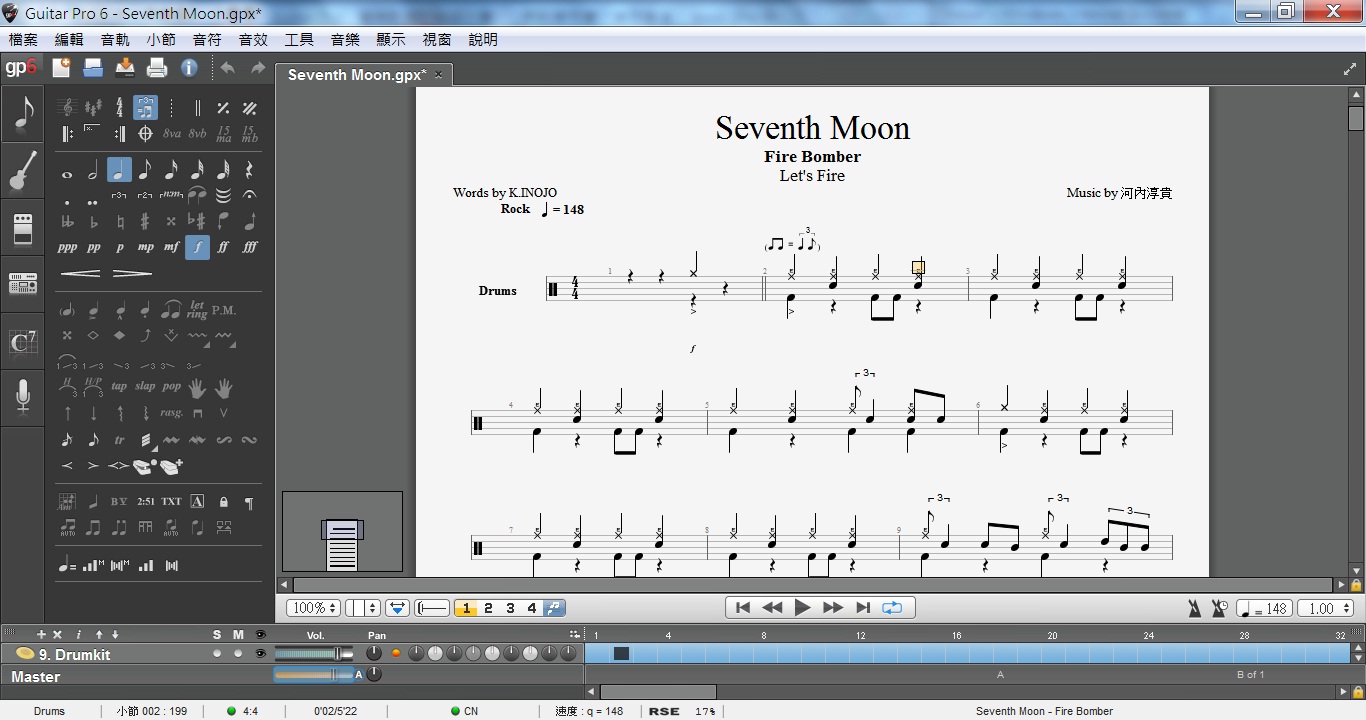The image size is (1366, 720).
Task: Add a new track with plus icon
Action: point(41,635)
